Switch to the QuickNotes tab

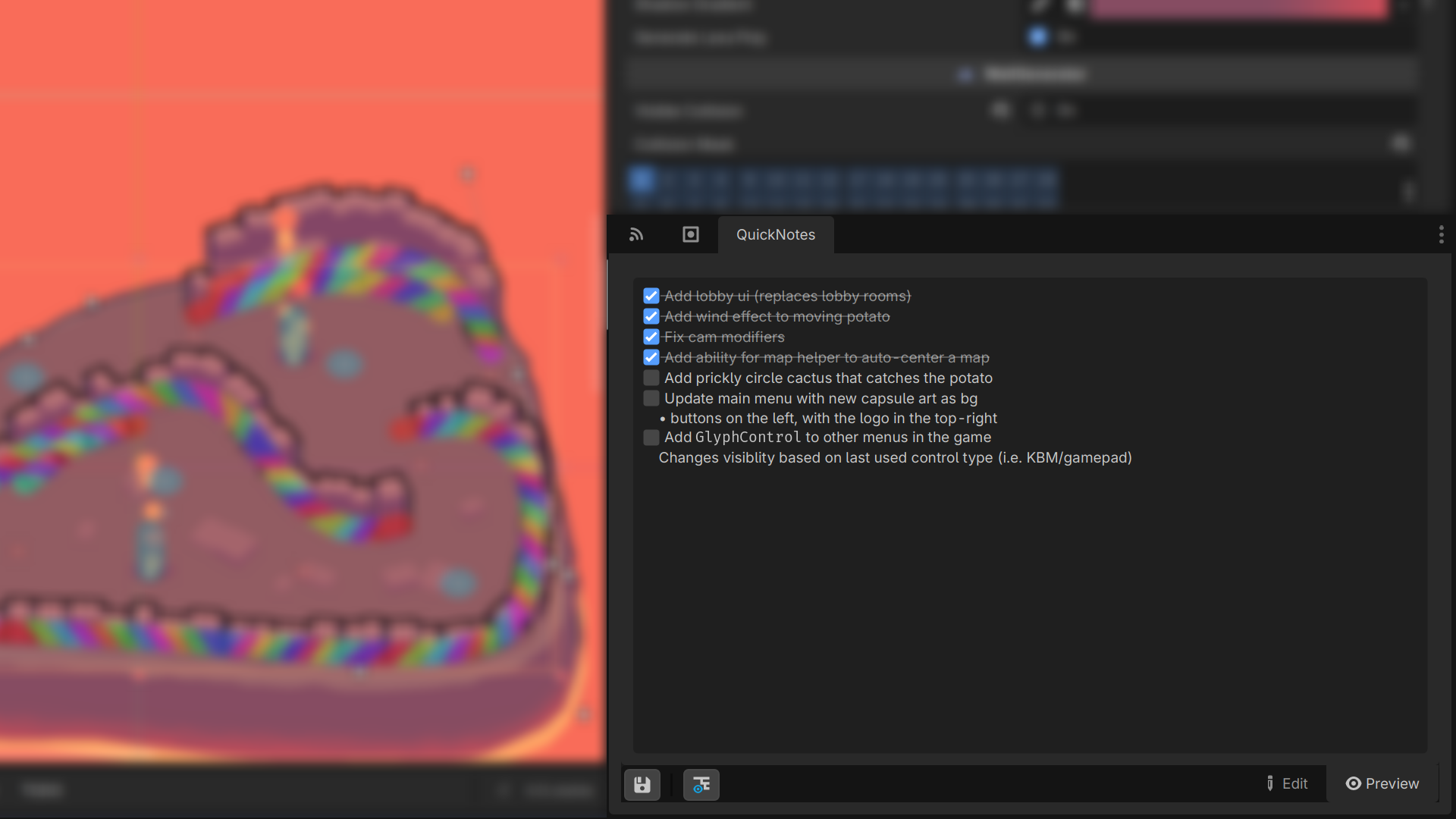pyautogui.click(x=776, y=234)
